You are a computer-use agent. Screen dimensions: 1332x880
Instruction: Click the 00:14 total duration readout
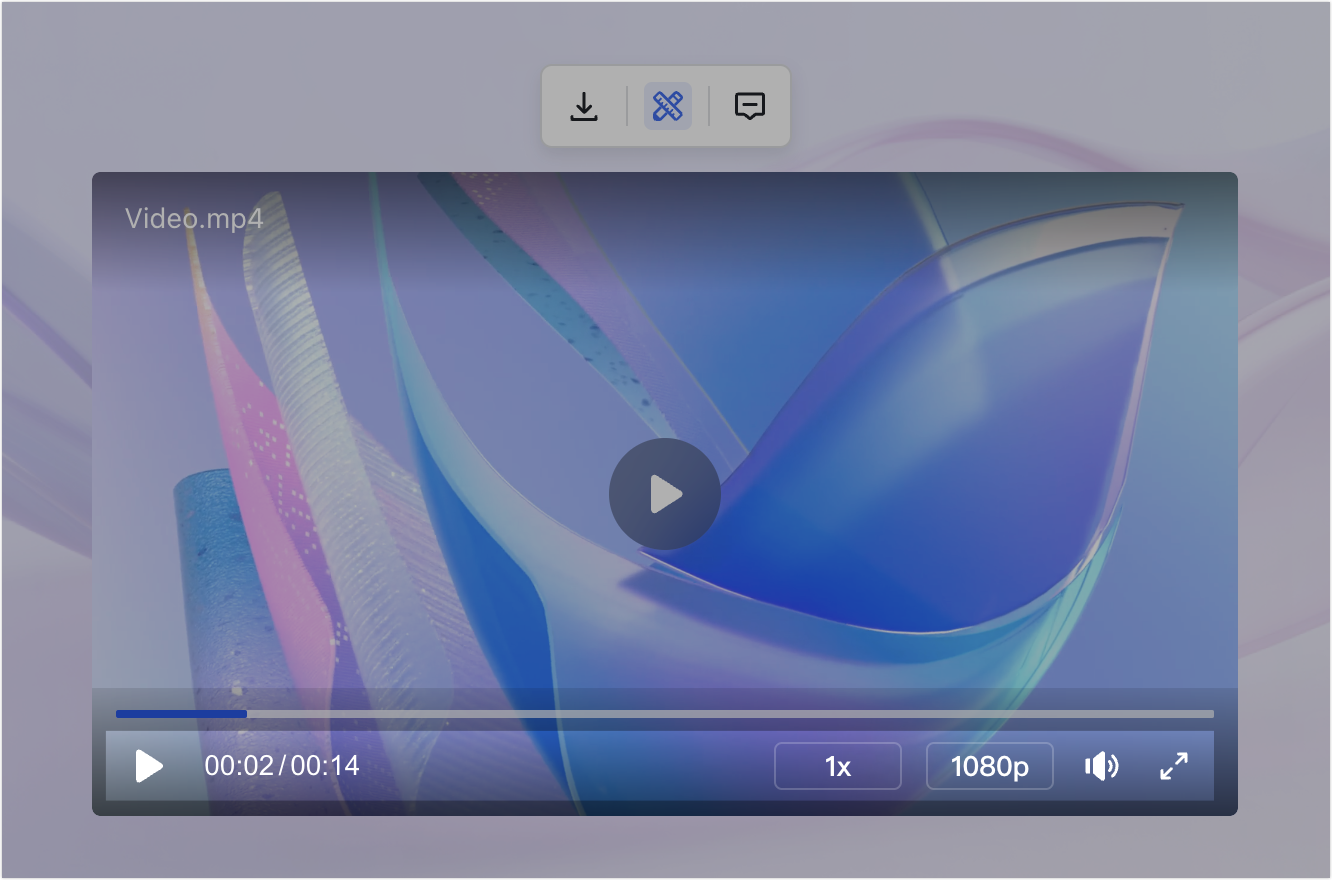coord(325,766)
